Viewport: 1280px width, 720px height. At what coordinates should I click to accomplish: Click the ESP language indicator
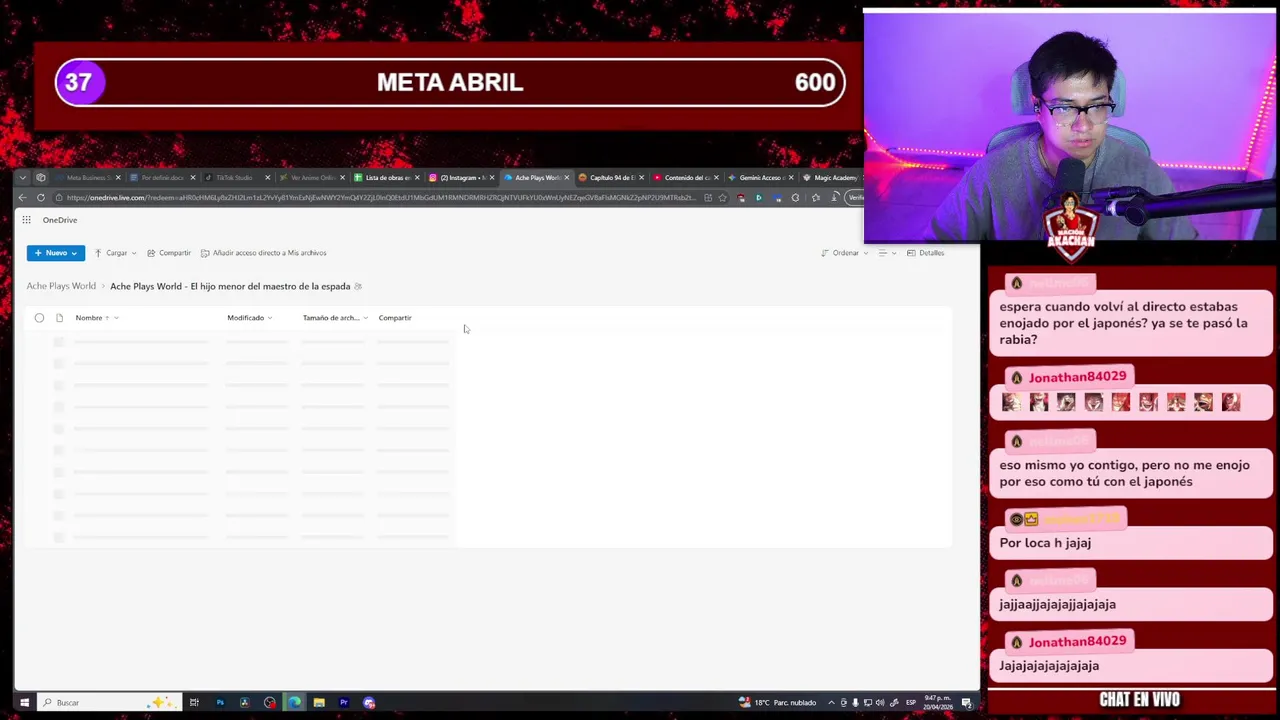point(910,703)
